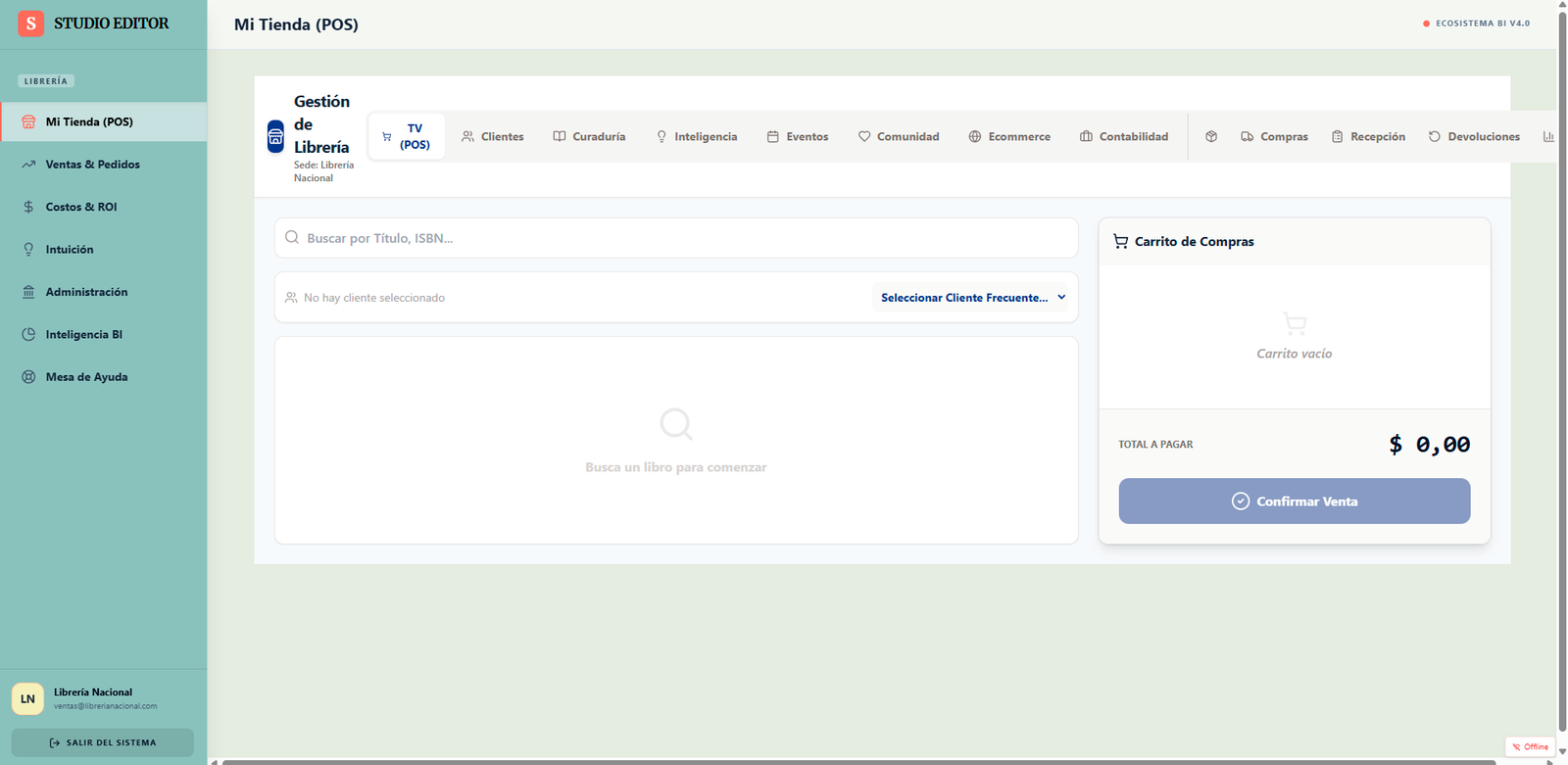Click the clipboard icon on the Recepción tab
Screen dimensions: 1568x765
(x=1337, y=136)
